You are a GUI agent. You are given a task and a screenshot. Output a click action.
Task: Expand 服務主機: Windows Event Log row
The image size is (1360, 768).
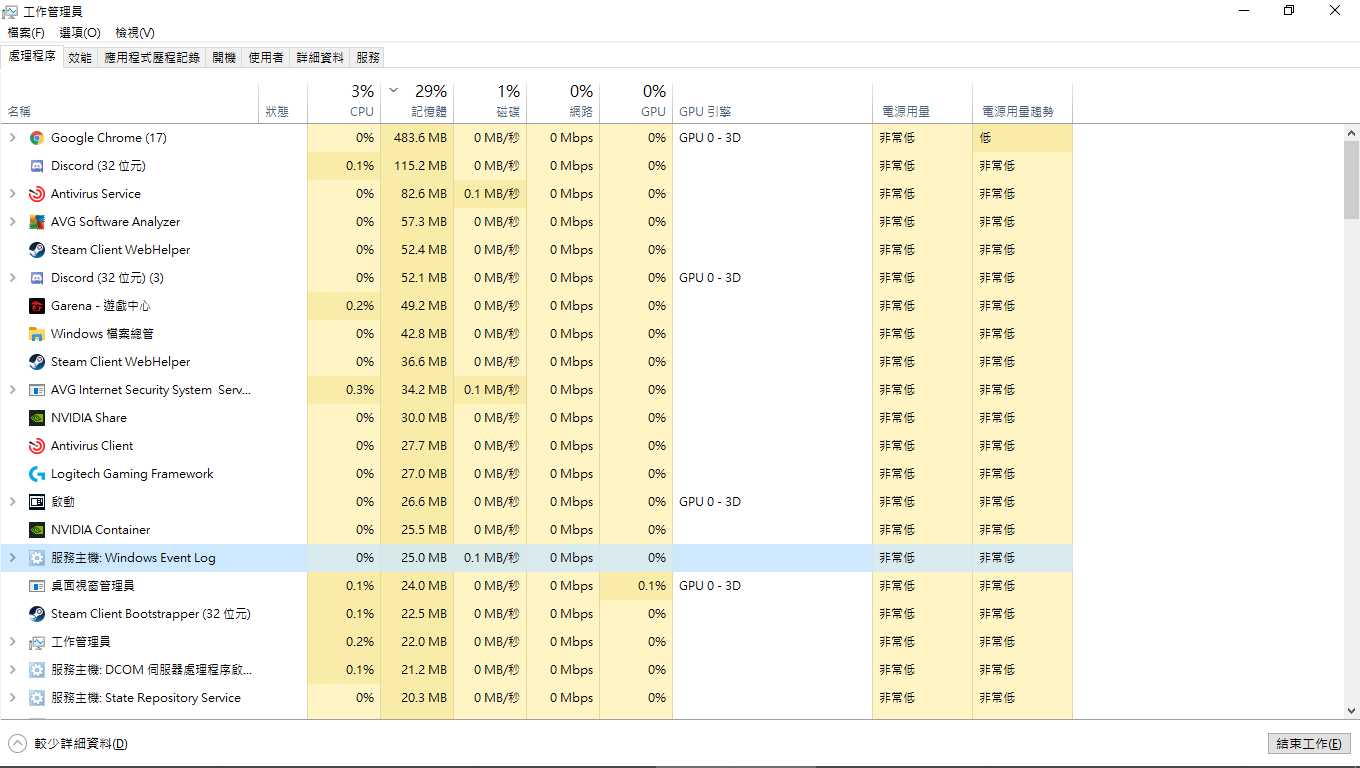(13, 558)
